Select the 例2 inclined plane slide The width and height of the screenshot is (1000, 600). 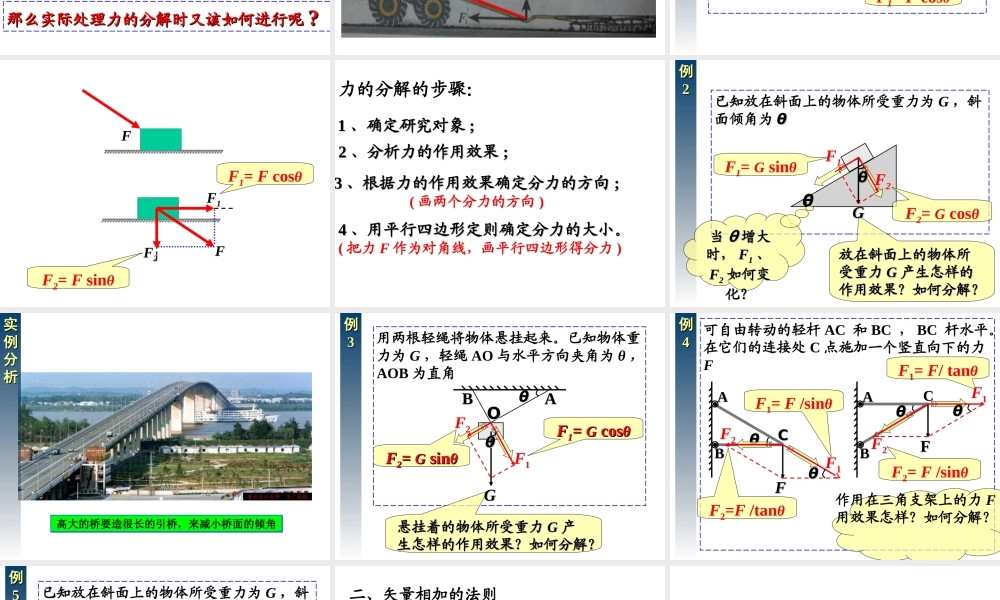click(835, 183)
